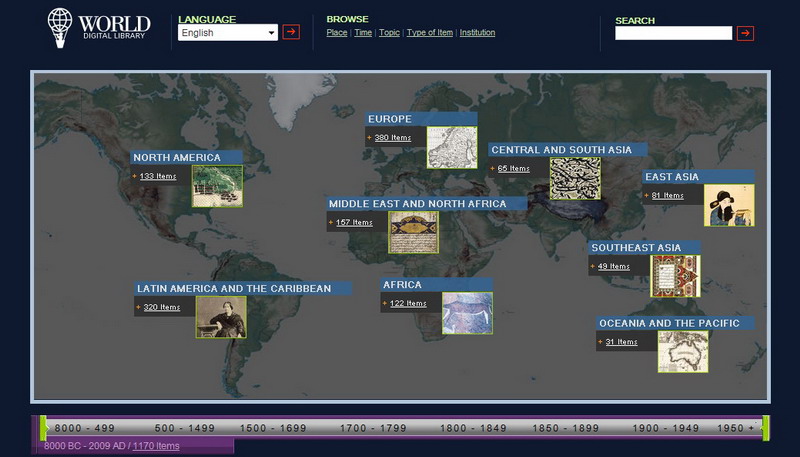800x457 pixels.
Task: Open Southeast Asia 49 Items link
Action: click(614, 266)
